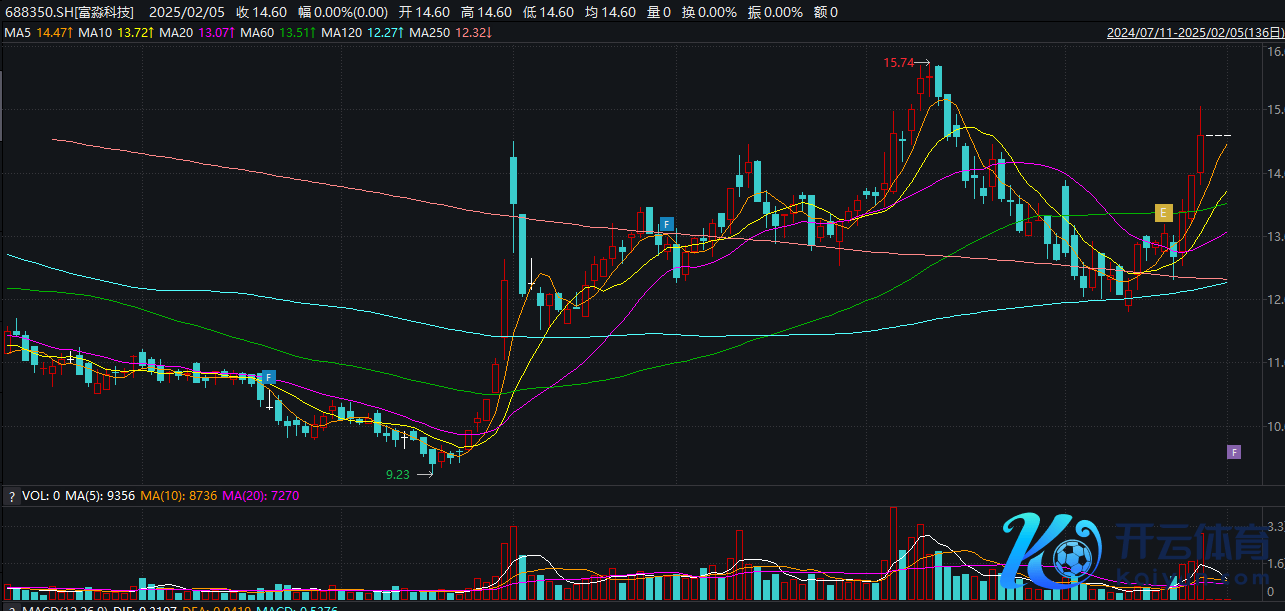
Task: Click the volume MA(20): 7270 label
Action: pyautogui.click(x=261, y=495)
